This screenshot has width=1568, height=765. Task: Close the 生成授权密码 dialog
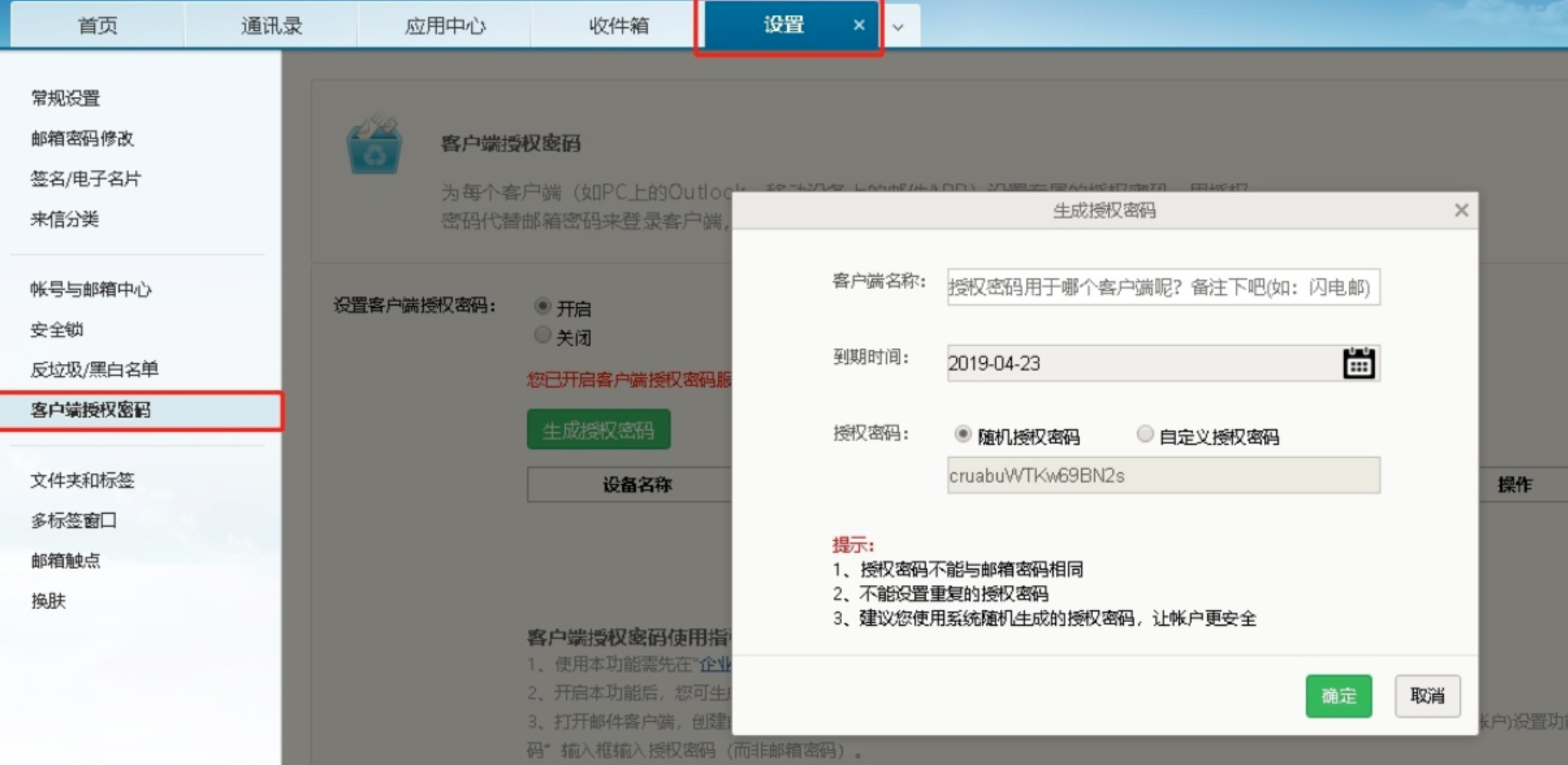click(1461, 210)
